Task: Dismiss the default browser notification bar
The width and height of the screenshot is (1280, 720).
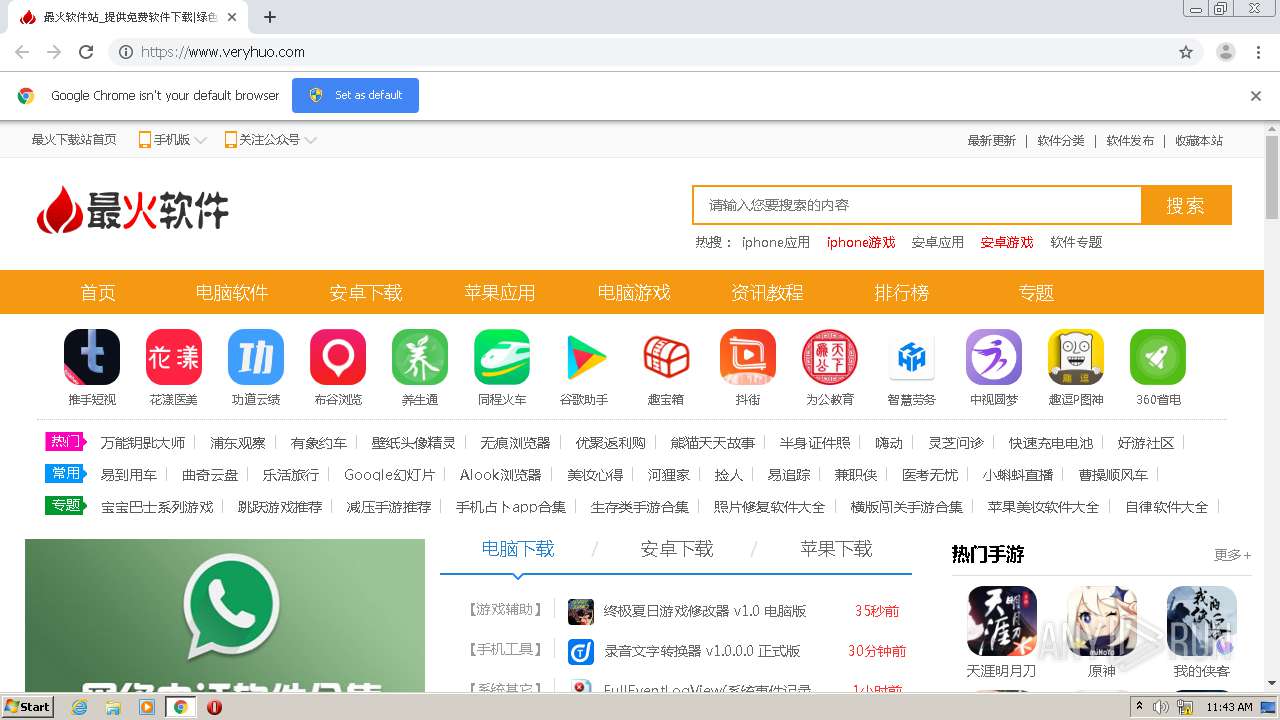Action: tap(1256, 96)
